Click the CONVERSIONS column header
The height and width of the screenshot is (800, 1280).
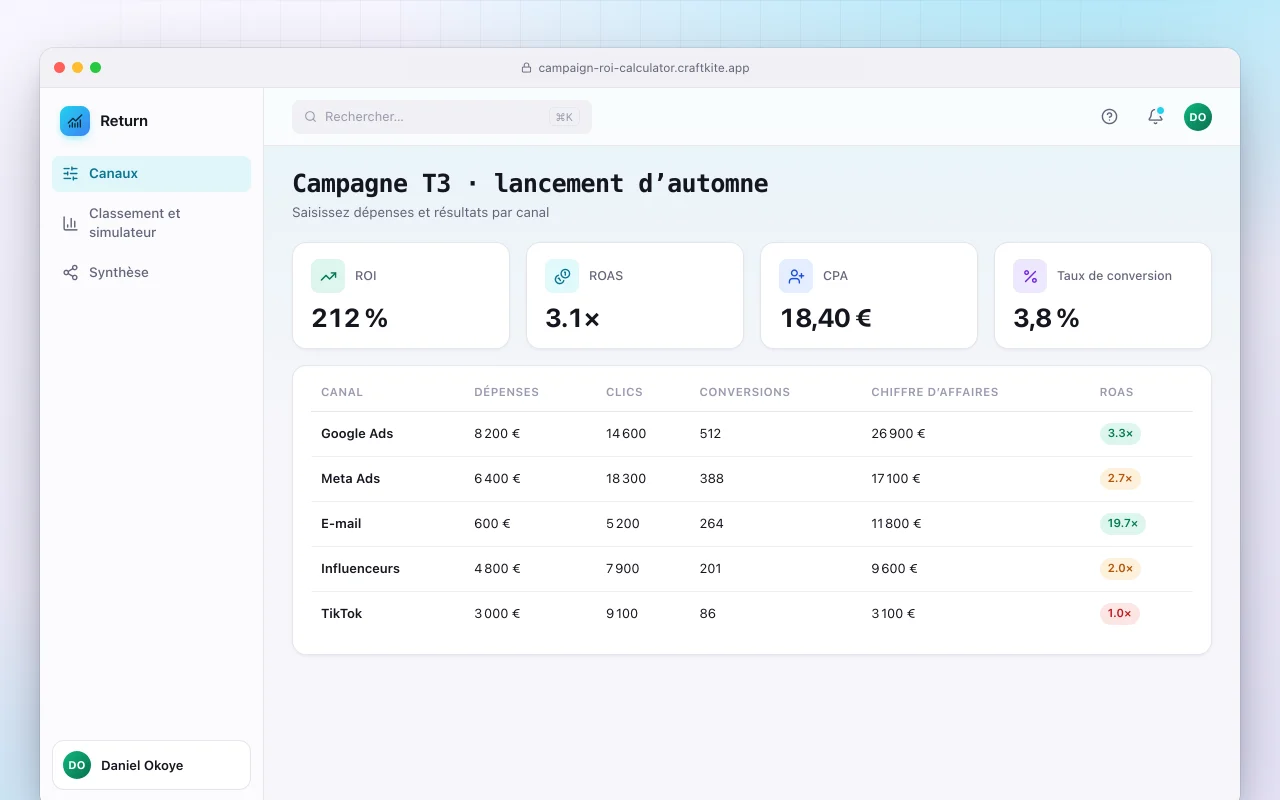(x=745, y=392)
